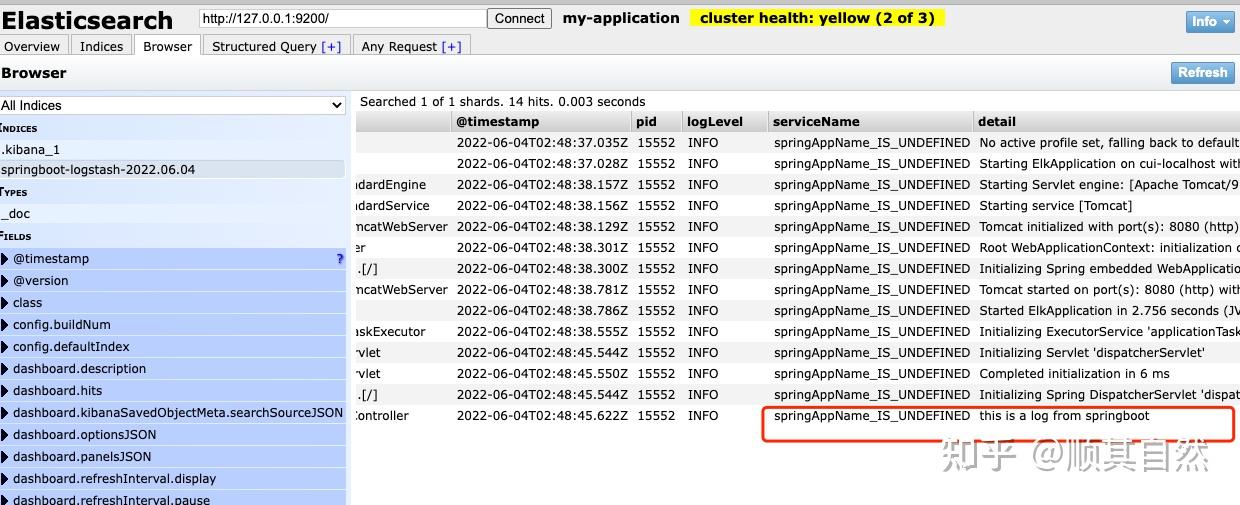Expand the dashboard.hits field
Screen dimensions: 1240x505
pos(173,390)
